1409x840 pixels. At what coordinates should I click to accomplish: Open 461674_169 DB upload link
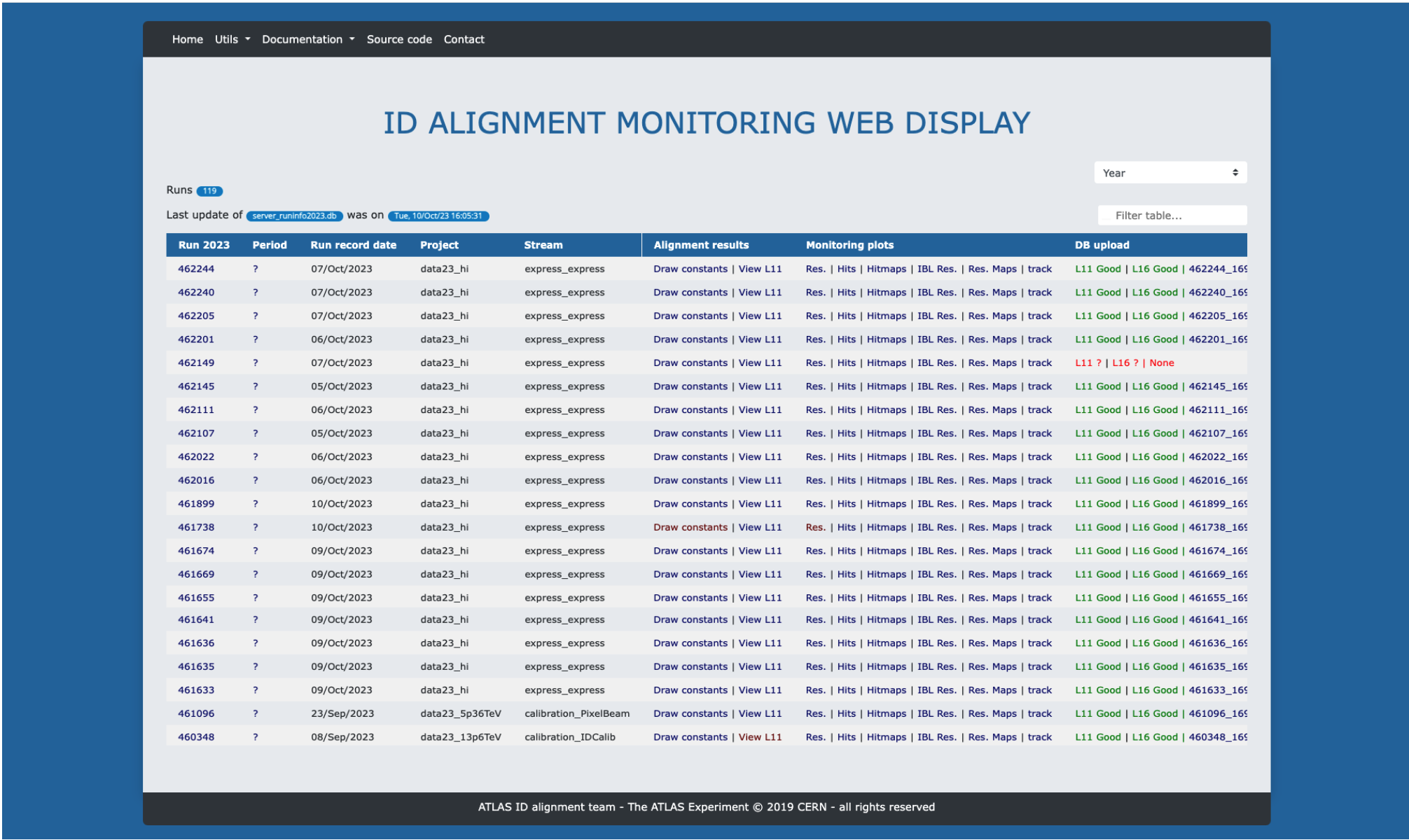pos(1218,551)
